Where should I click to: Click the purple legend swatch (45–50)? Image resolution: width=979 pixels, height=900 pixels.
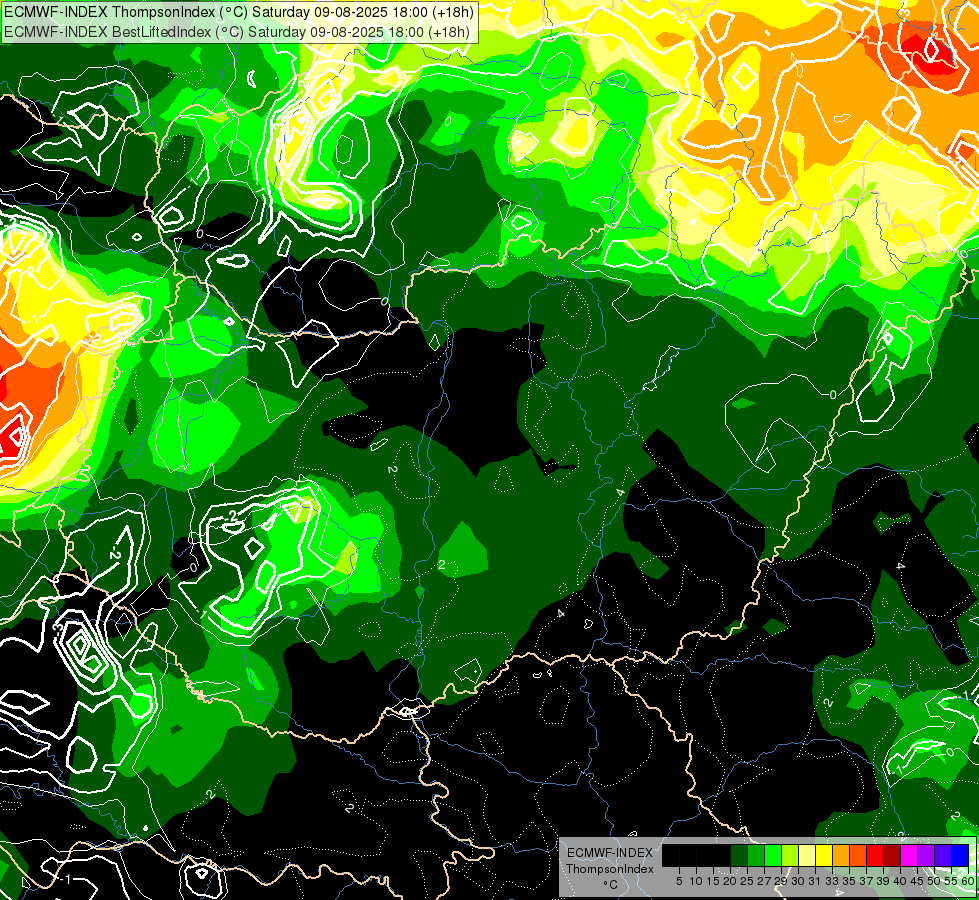[x=926, y=855]
